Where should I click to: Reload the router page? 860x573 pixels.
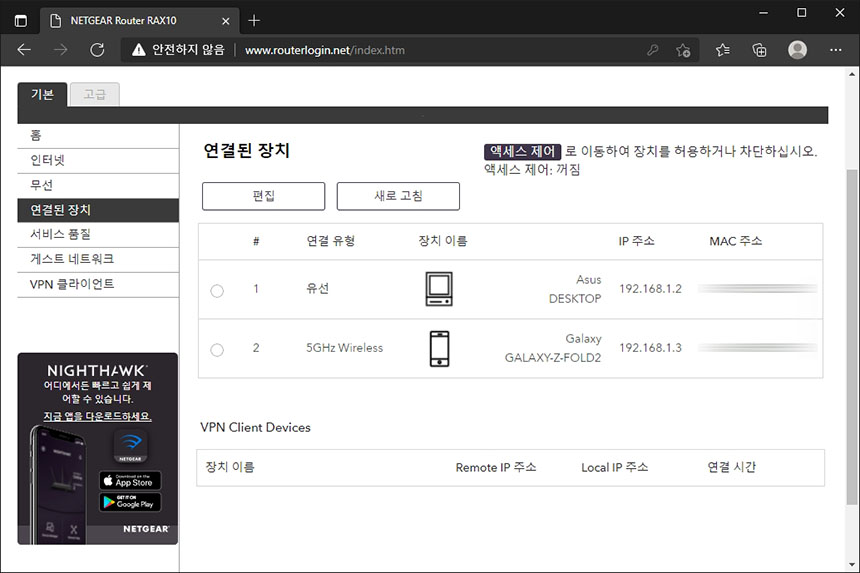click(x=97, y=50)
